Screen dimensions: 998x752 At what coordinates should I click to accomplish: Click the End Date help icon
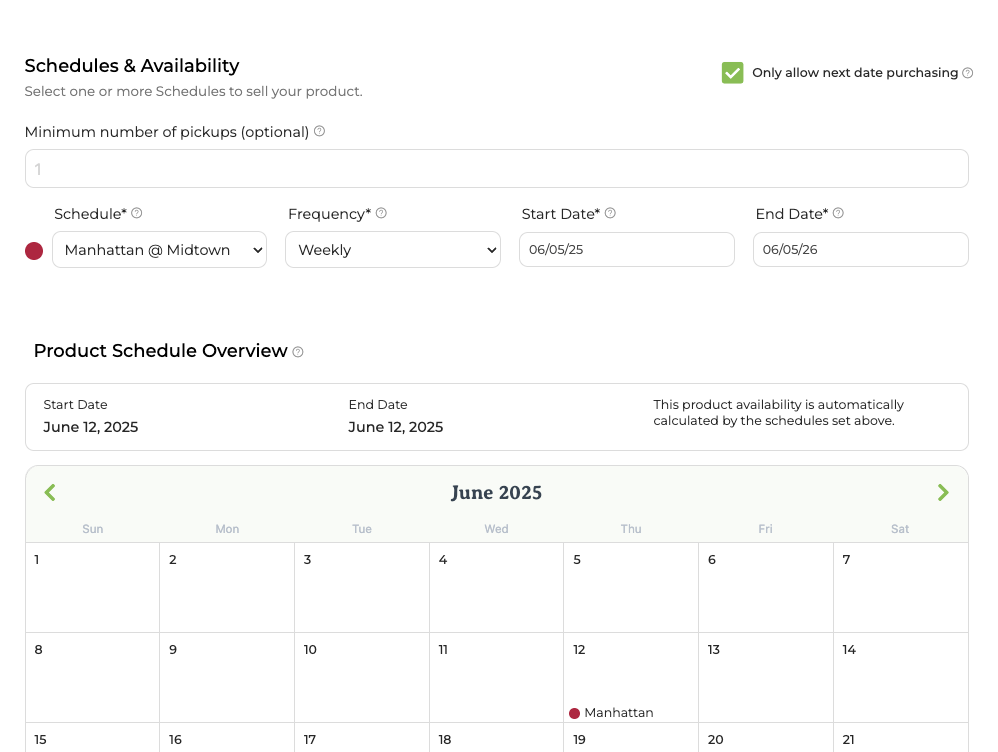838,213
